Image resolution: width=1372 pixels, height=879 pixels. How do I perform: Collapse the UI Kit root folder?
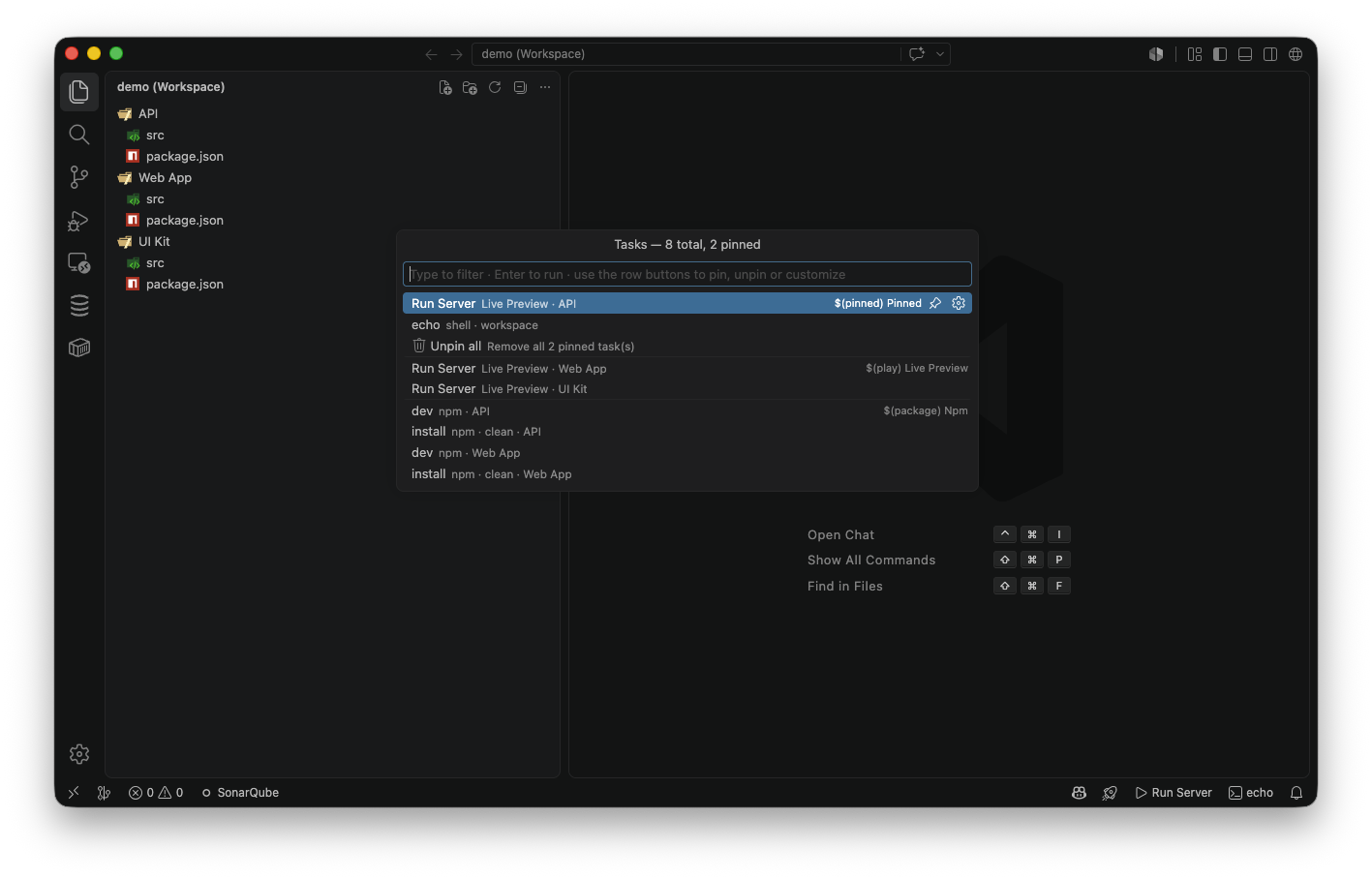(332, 241)
